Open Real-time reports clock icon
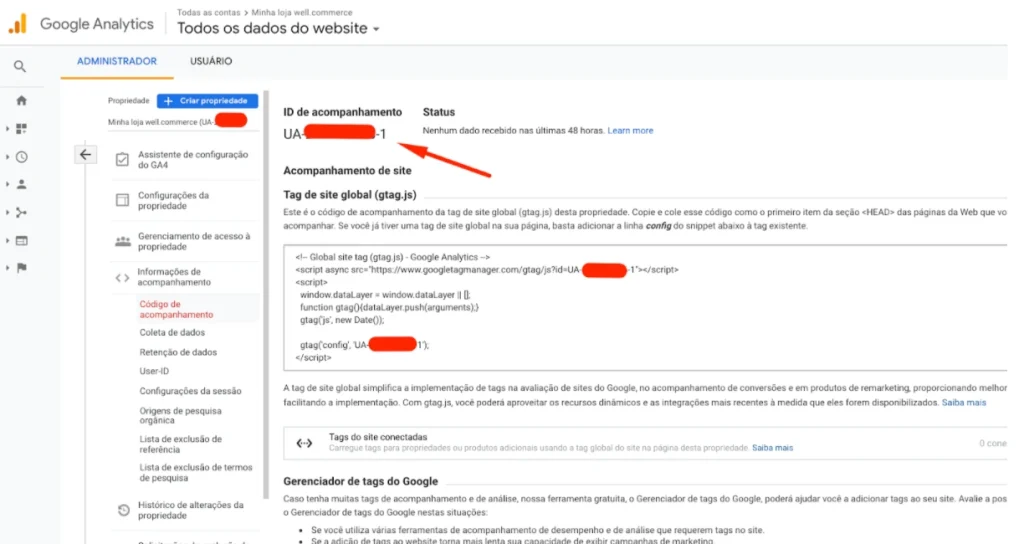The width and height of the screenshot is (1024, 544). [21, 157]
